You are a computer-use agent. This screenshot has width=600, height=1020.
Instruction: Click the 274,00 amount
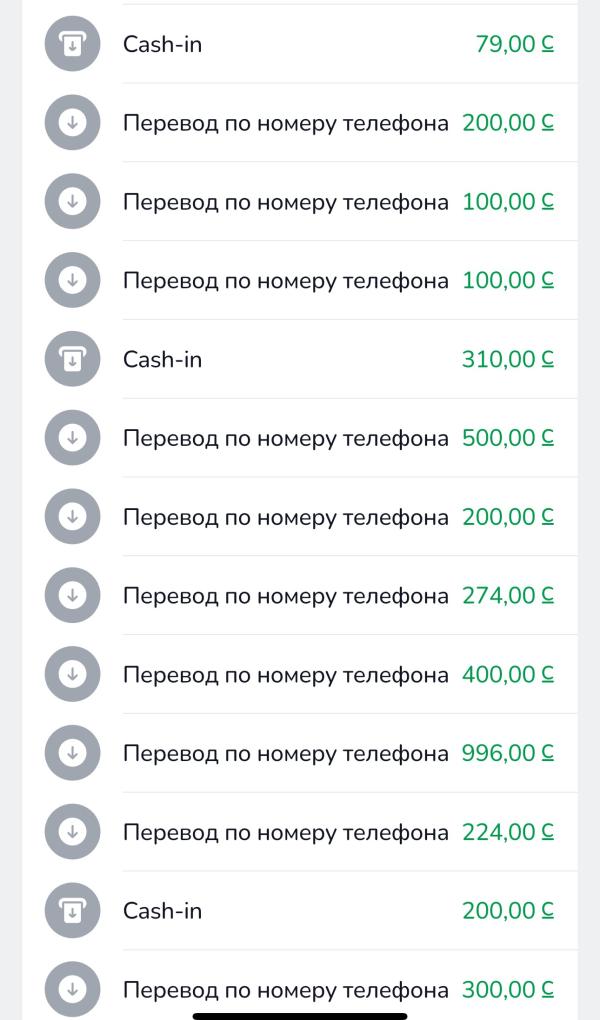pos(507,595)
